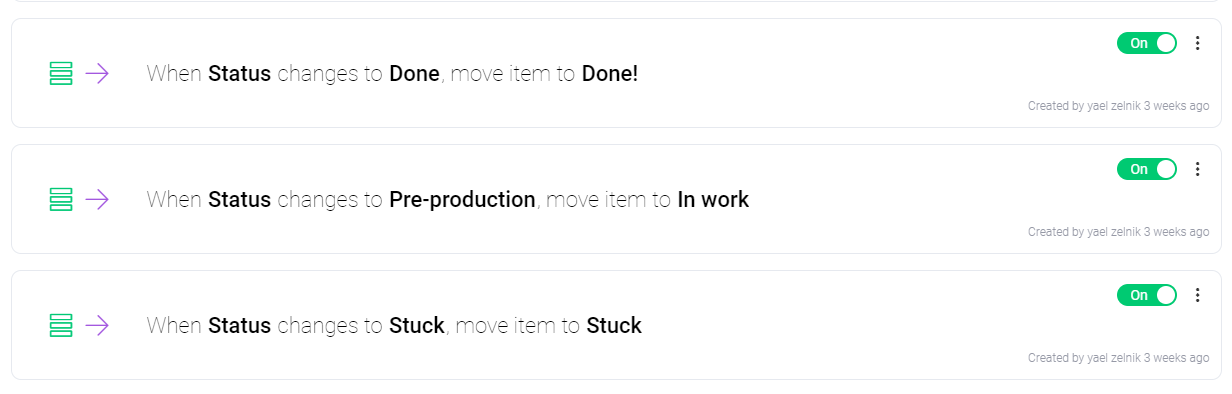Image resolution: width=1232 pixels, height=394 pixels.
Task: Turn off the Done! automation toggle
Action: pyautogui.click(x=1147, y=43)
